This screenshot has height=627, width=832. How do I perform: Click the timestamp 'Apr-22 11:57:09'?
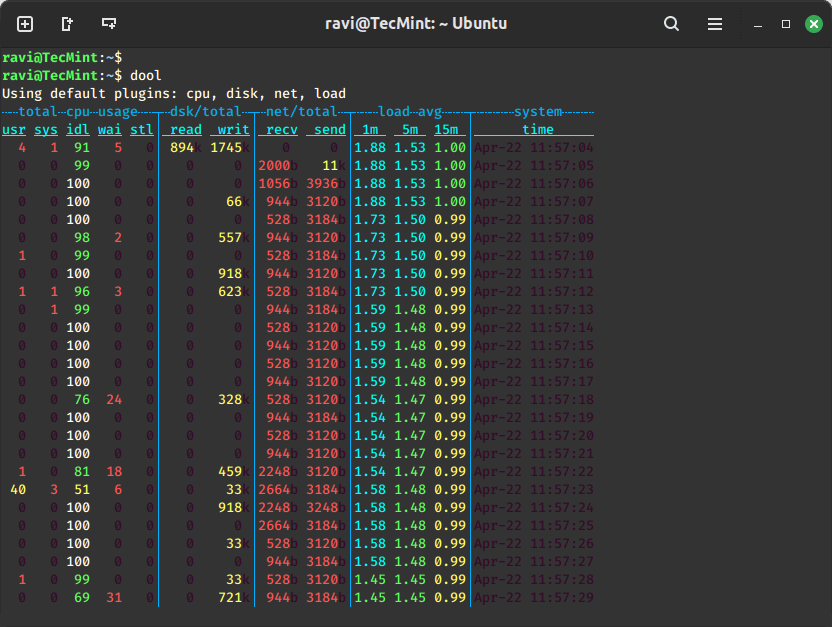point(533,238)
